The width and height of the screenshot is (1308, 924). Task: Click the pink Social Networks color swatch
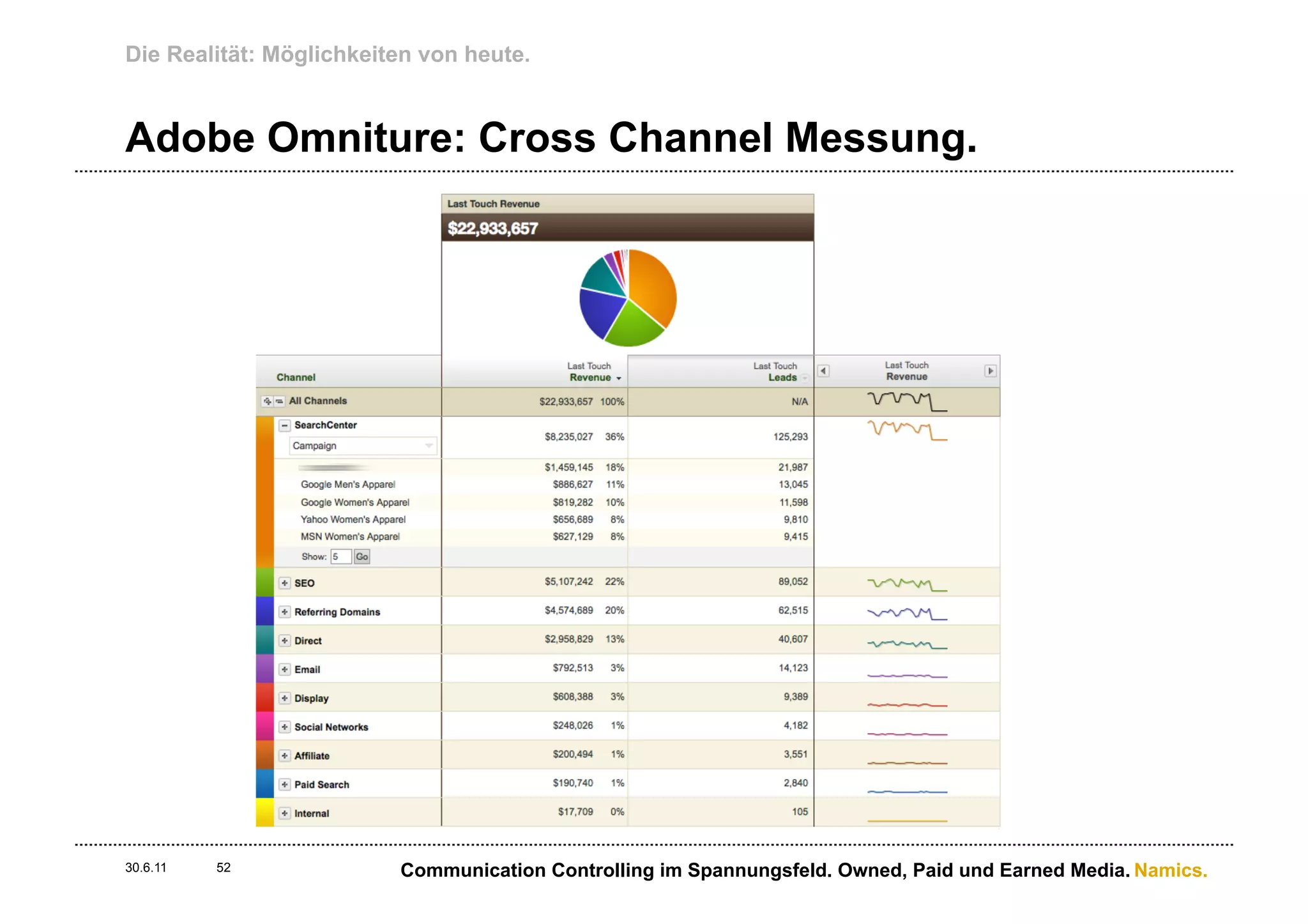coord(265,725)
